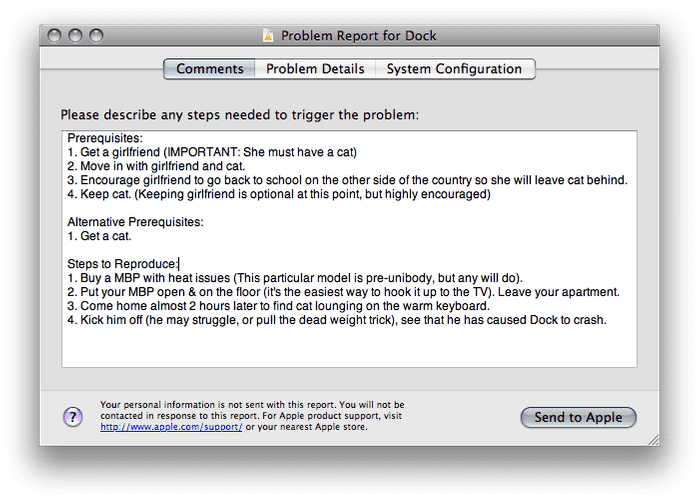This screenshot has width=700, height=501.
Task: Click the line starting 'Kick him off'
Action: [x=337, y=320]
